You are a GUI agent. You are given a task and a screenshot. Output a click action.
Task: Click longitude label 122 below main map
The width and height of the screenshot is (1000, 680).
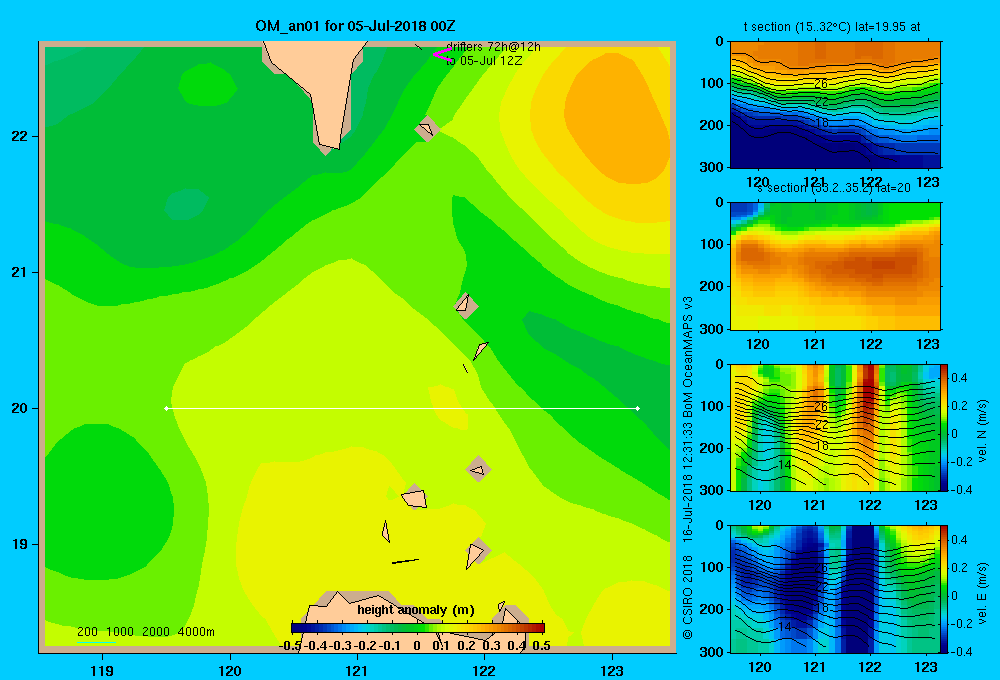pyautogui.click(x=484, y=670)
